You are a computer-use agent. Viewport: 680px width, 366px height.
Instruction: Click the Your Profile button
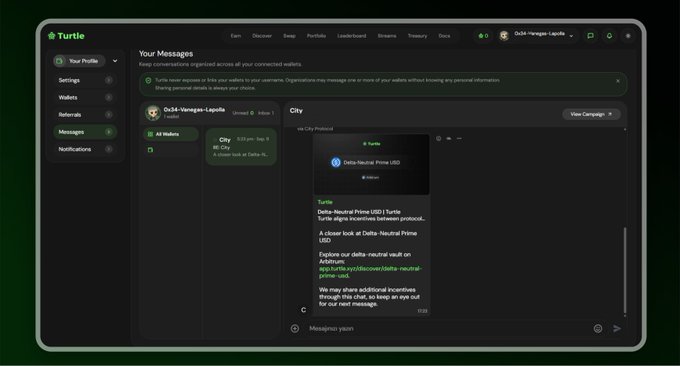(79, 61)
